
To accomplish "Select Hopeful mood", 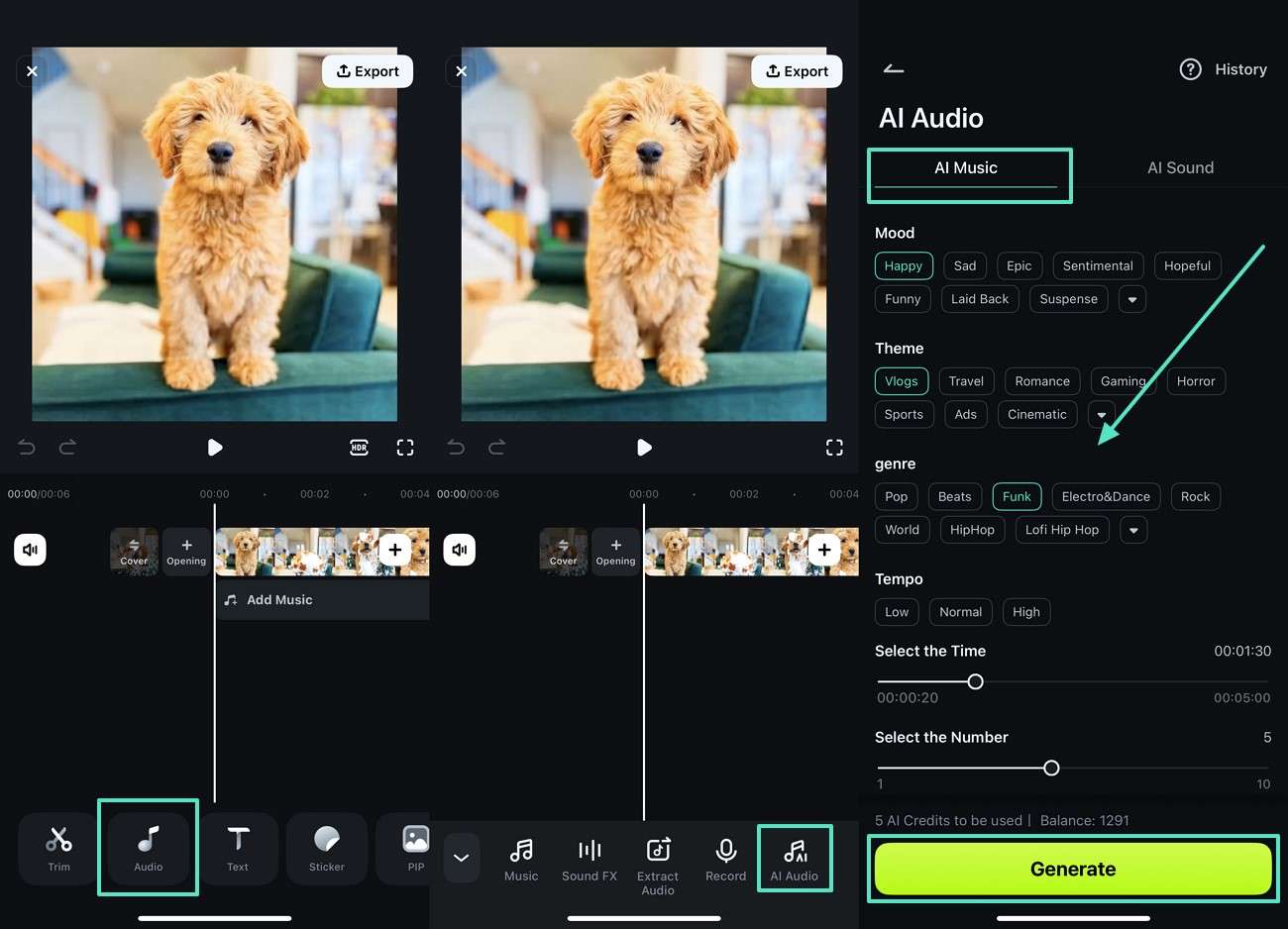I will 1187,265.
